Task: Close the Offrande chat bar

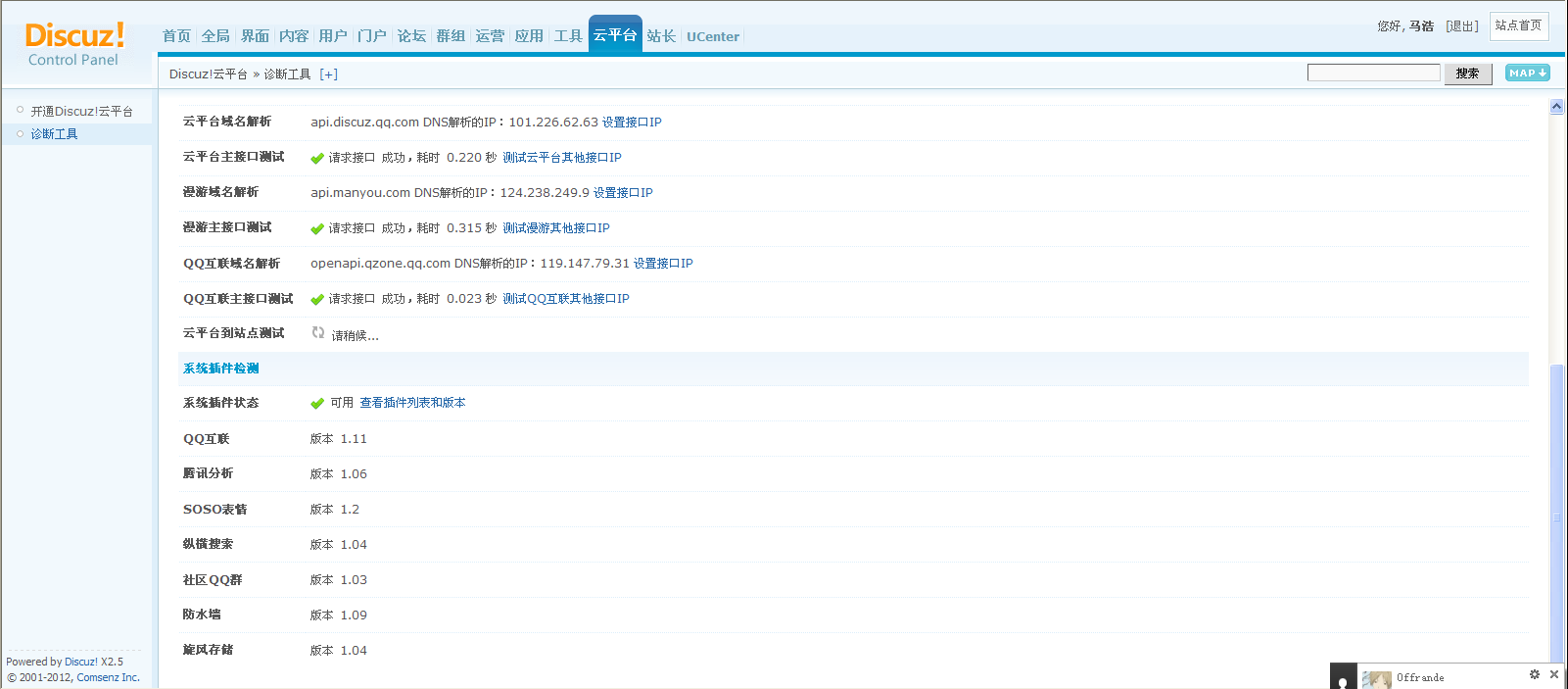Action: click(1554, 674)
